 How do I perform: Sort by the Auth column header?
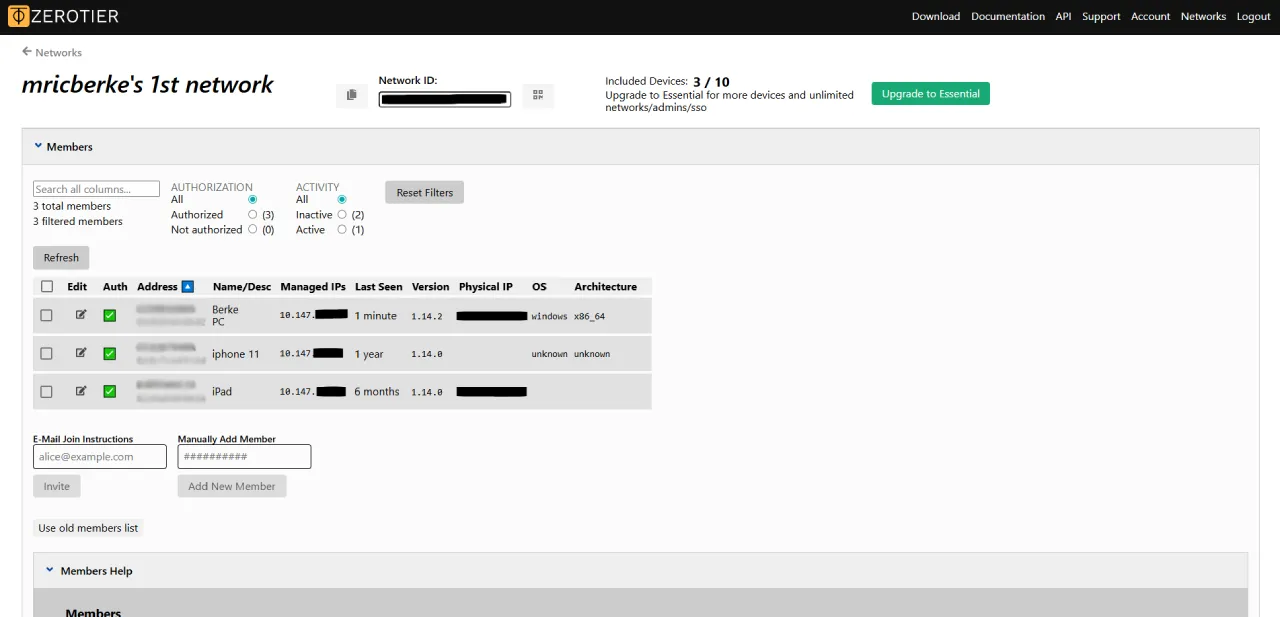(x=115, y=287)
